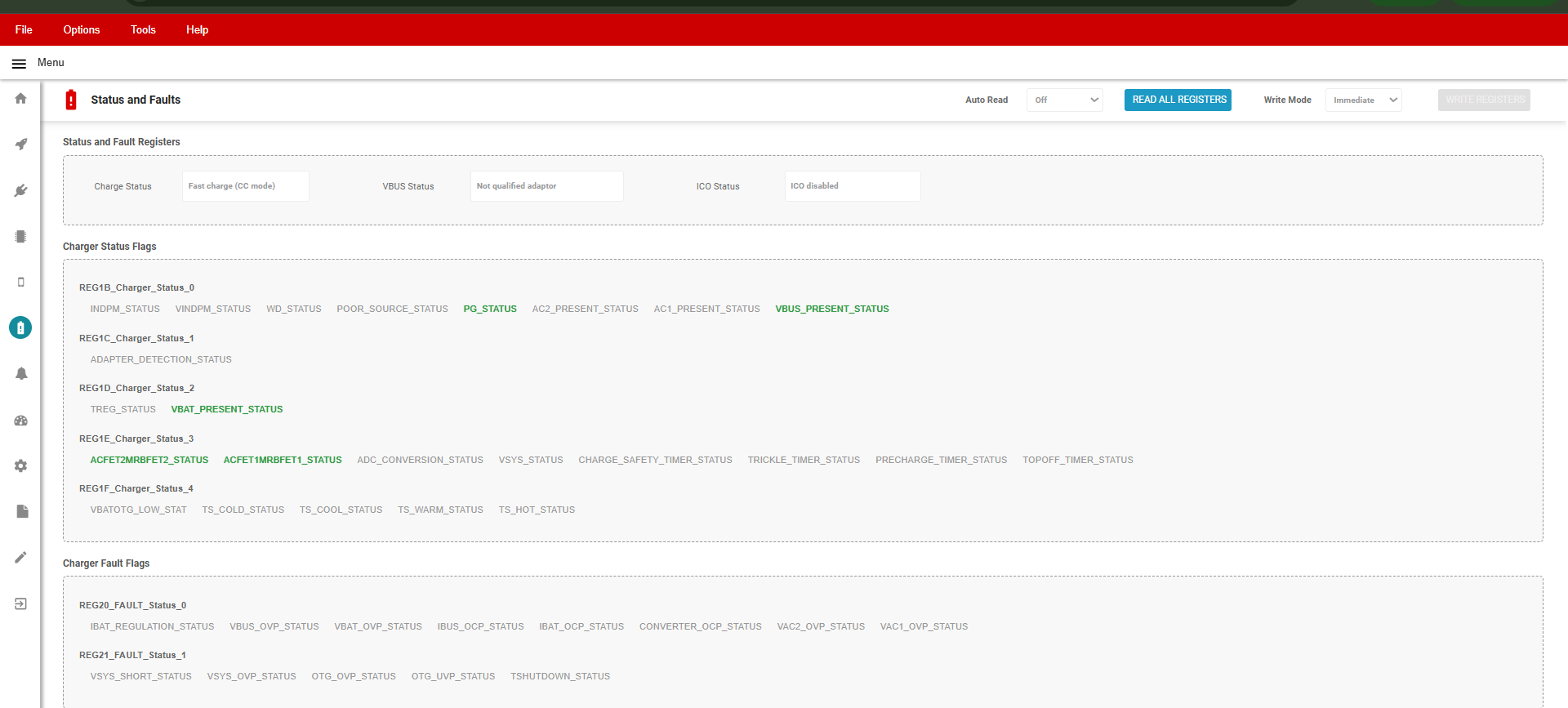Click the document file sidebar icon
1568x708 pixels.
pos(22,511)
